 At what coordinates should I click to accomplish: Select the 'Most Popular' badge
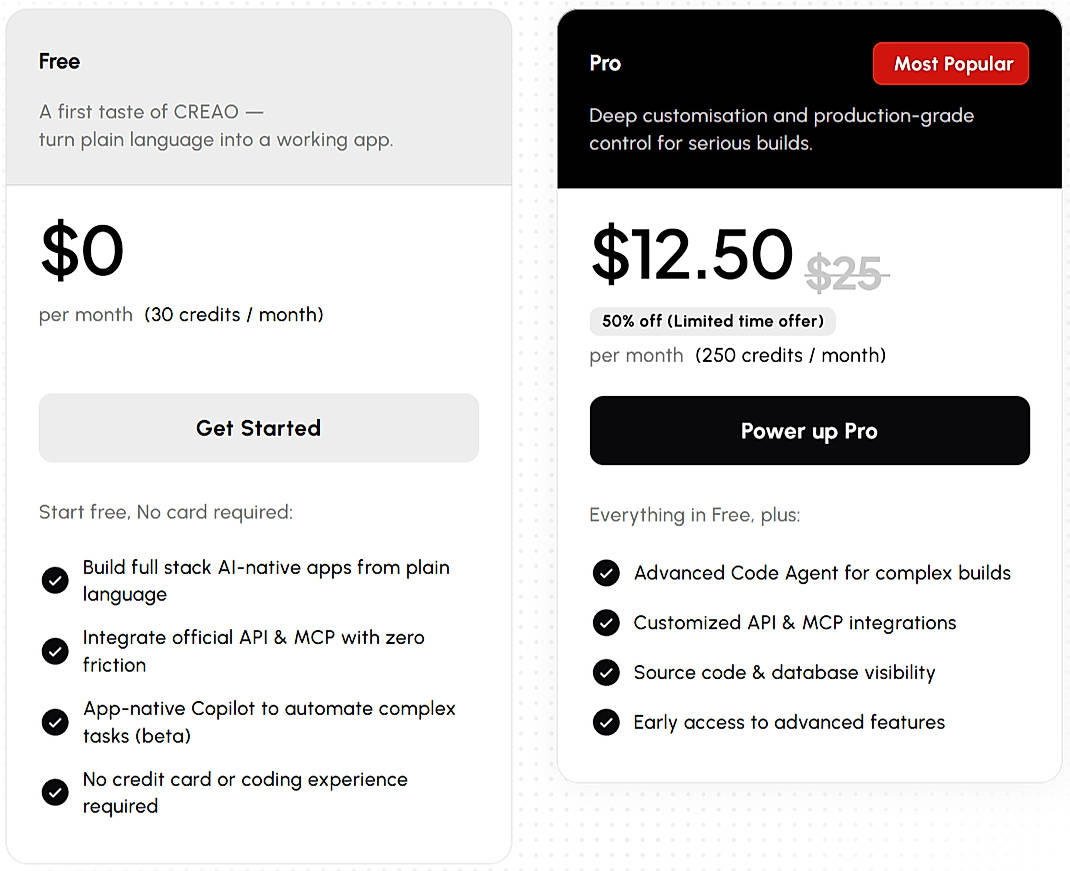point(950,63)
